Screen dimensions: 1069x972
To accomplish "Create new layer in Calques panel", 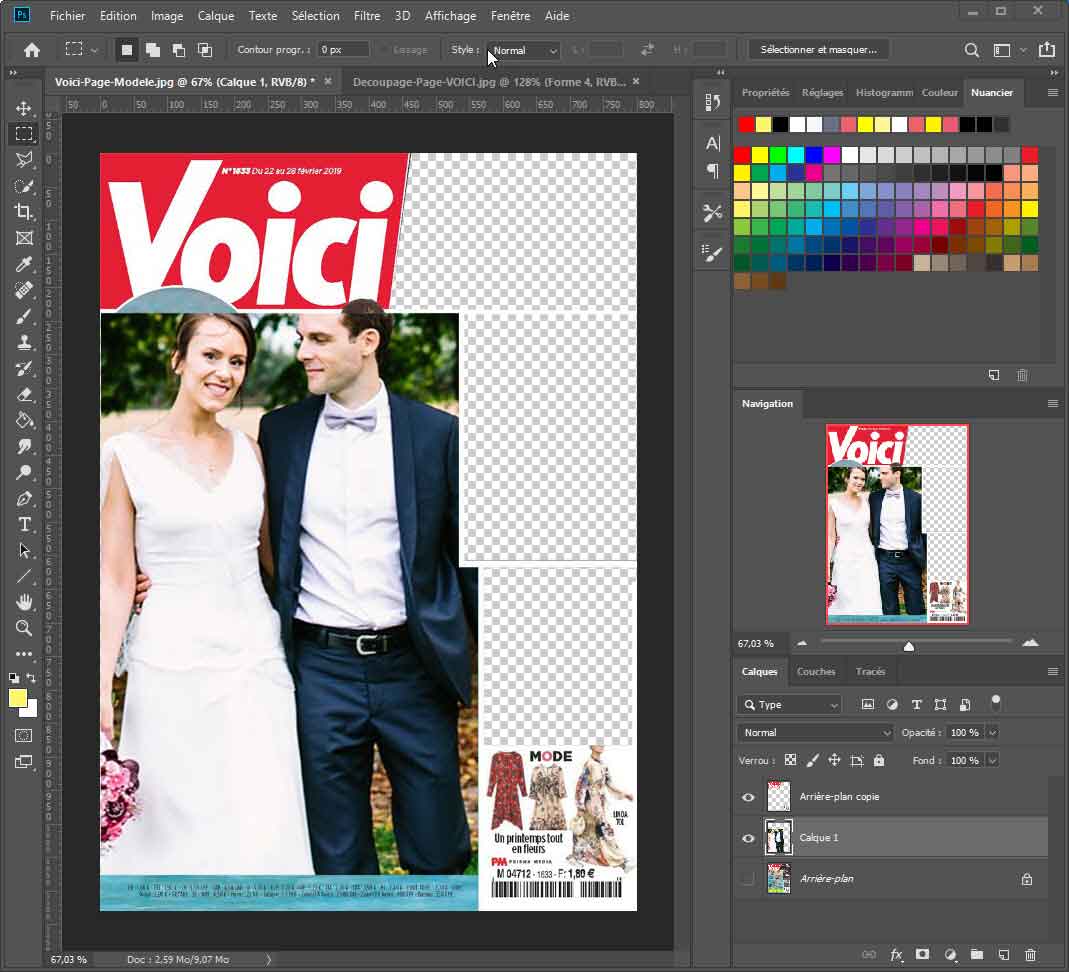I will (1004, 955).
